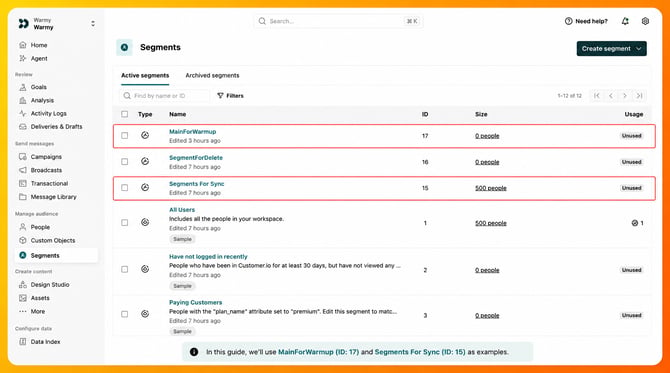This screenshot has width=670, height=373.
Task: Click the Message Library folder icon
Action: pos(23,197)
